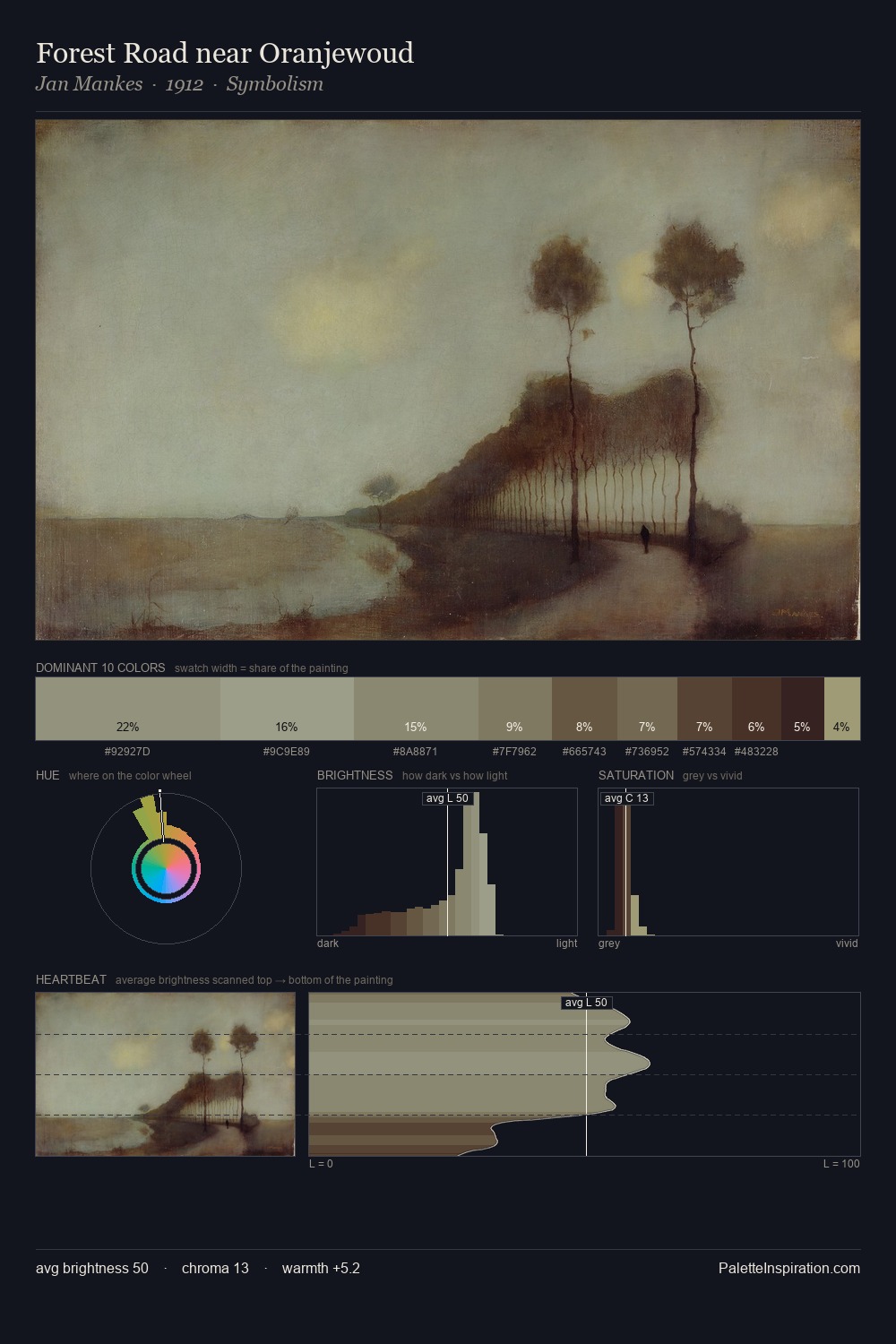The width and height of the screenshot is (896, 1344).
Task: Click the hue color wheel chart
Action: pyautogui.click(x=166, y=867)
